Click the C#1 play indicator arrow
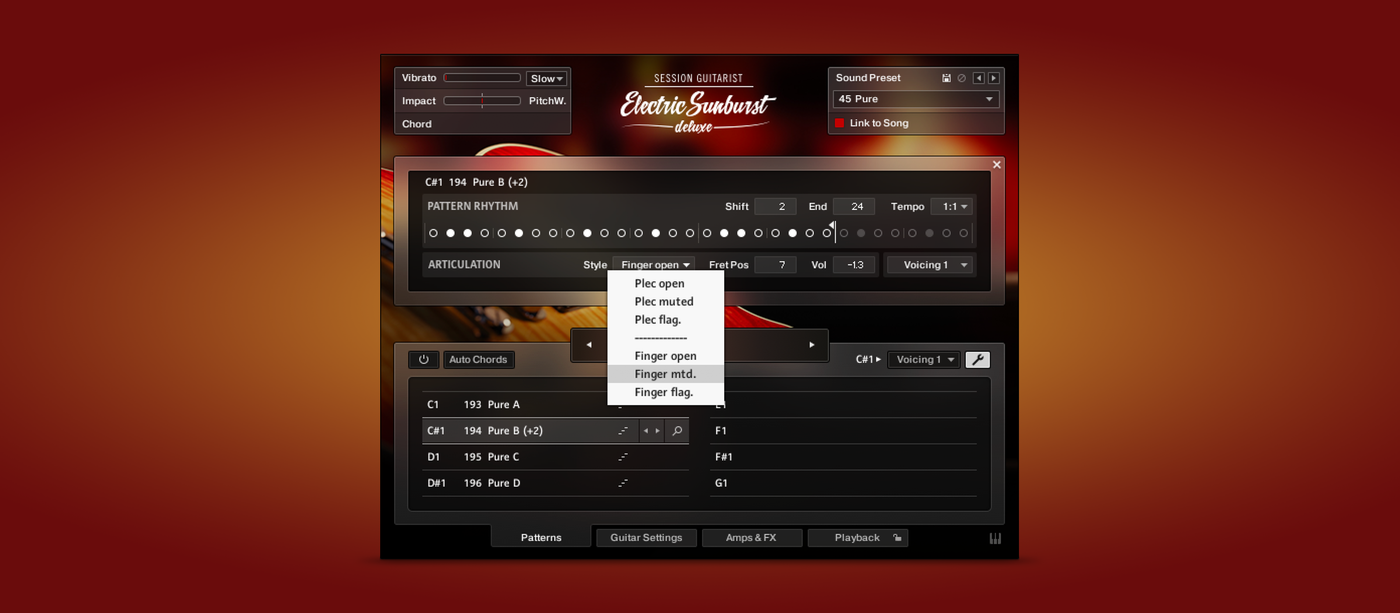 [x=878, y=360]
